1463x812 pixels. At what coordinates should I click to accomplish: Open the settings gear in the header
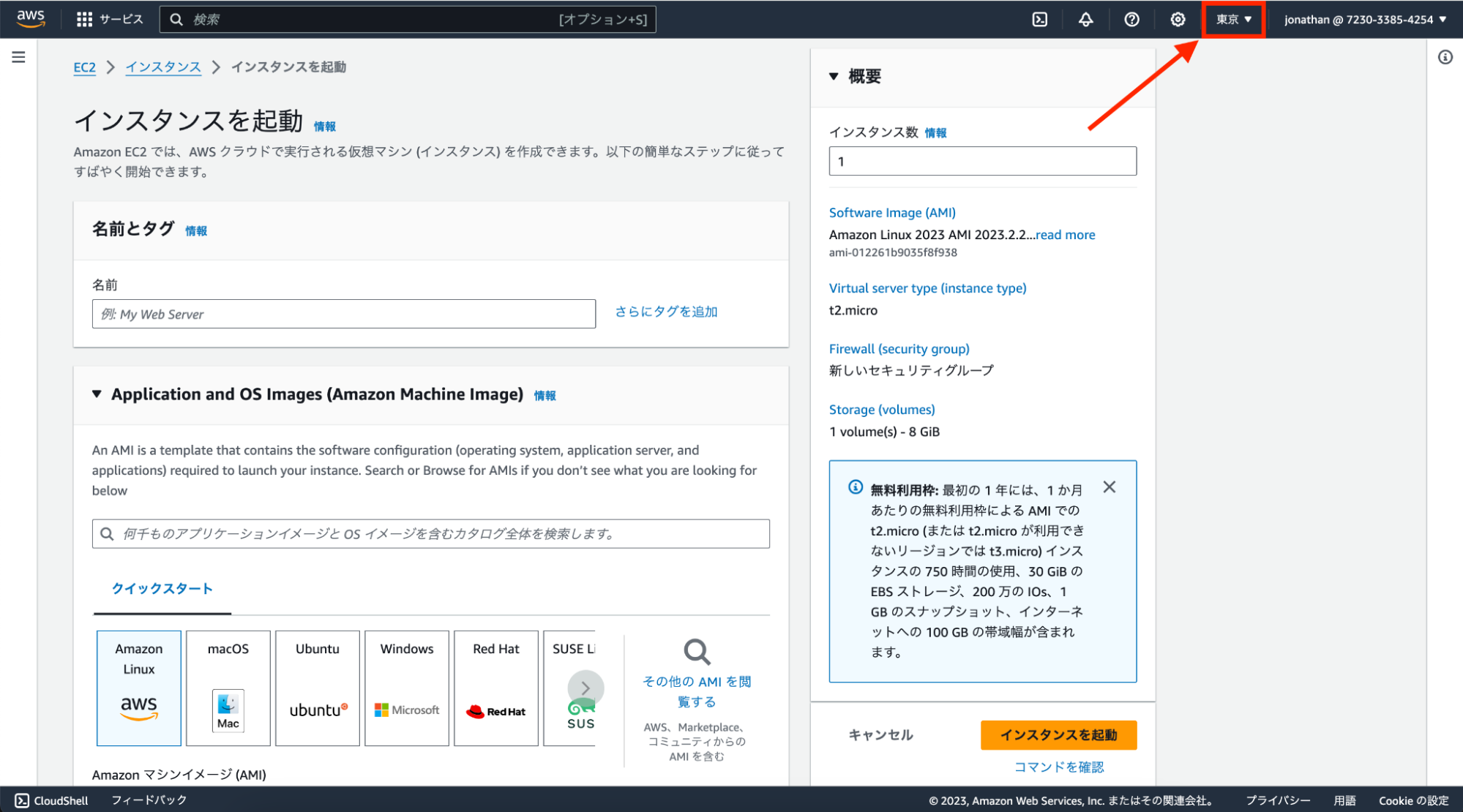(1178, 20)
